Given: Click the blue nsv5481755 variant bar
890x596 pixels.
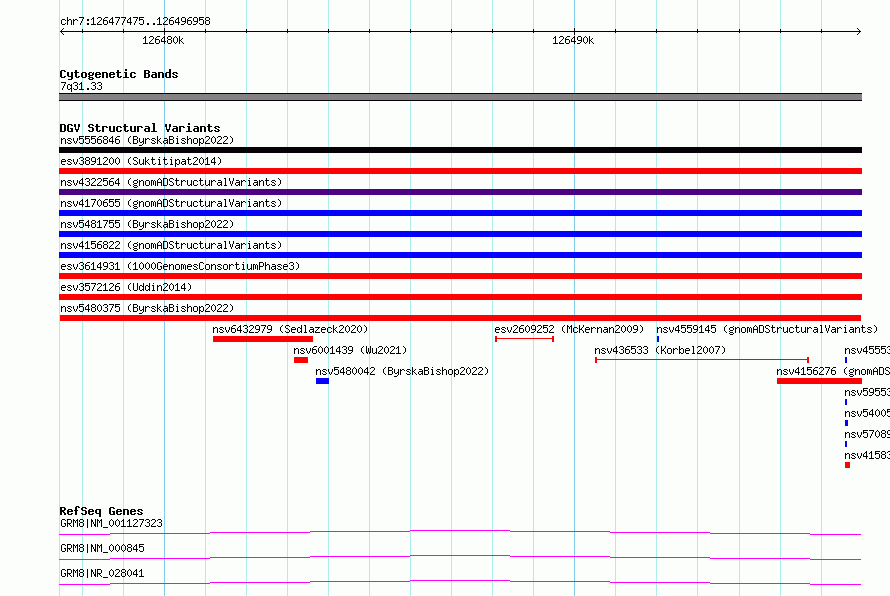Looking at the screenshot, I should click(x=460, y=234).
